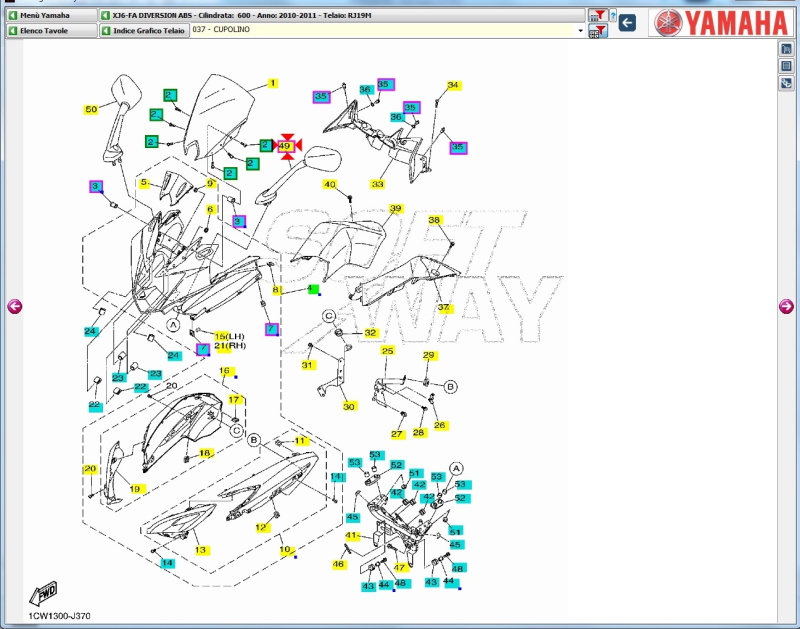Click the Indice Grafico Telaio button
Screen dimensions: 800x629
[144, 31]
